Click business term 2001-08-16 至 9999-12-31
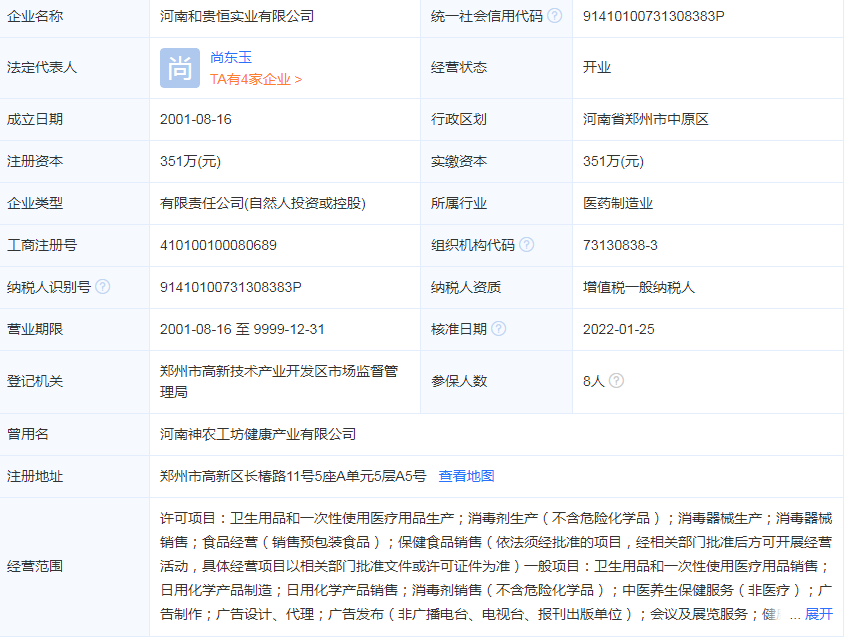 click(242, 329)
